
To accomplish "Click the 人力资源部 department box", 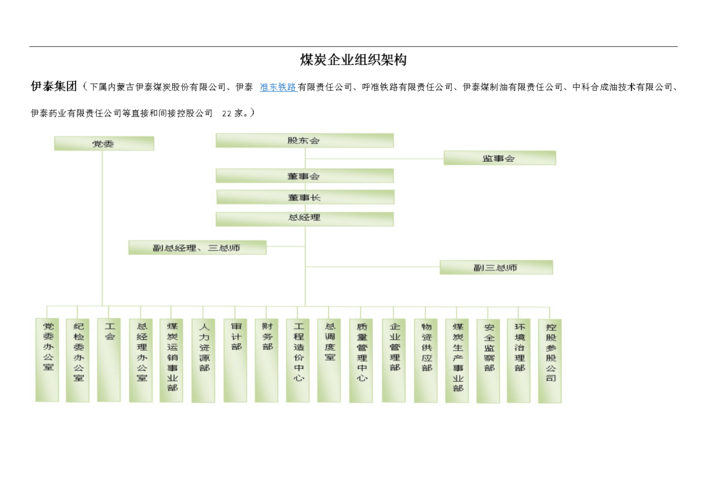I will [203, 360].
